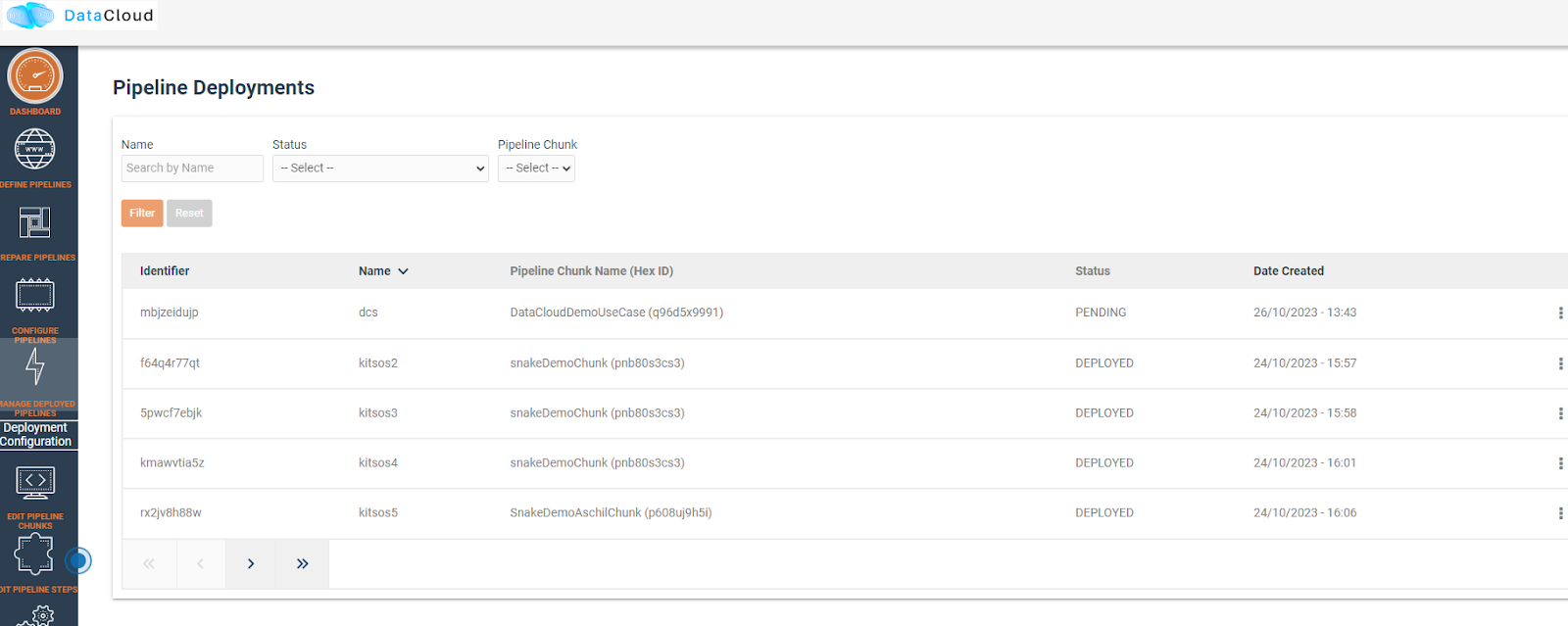This screenshot has width=1568, height=626.
Task: Open Prepare Pipelines icon in sidebar
Action: point(34,222)
